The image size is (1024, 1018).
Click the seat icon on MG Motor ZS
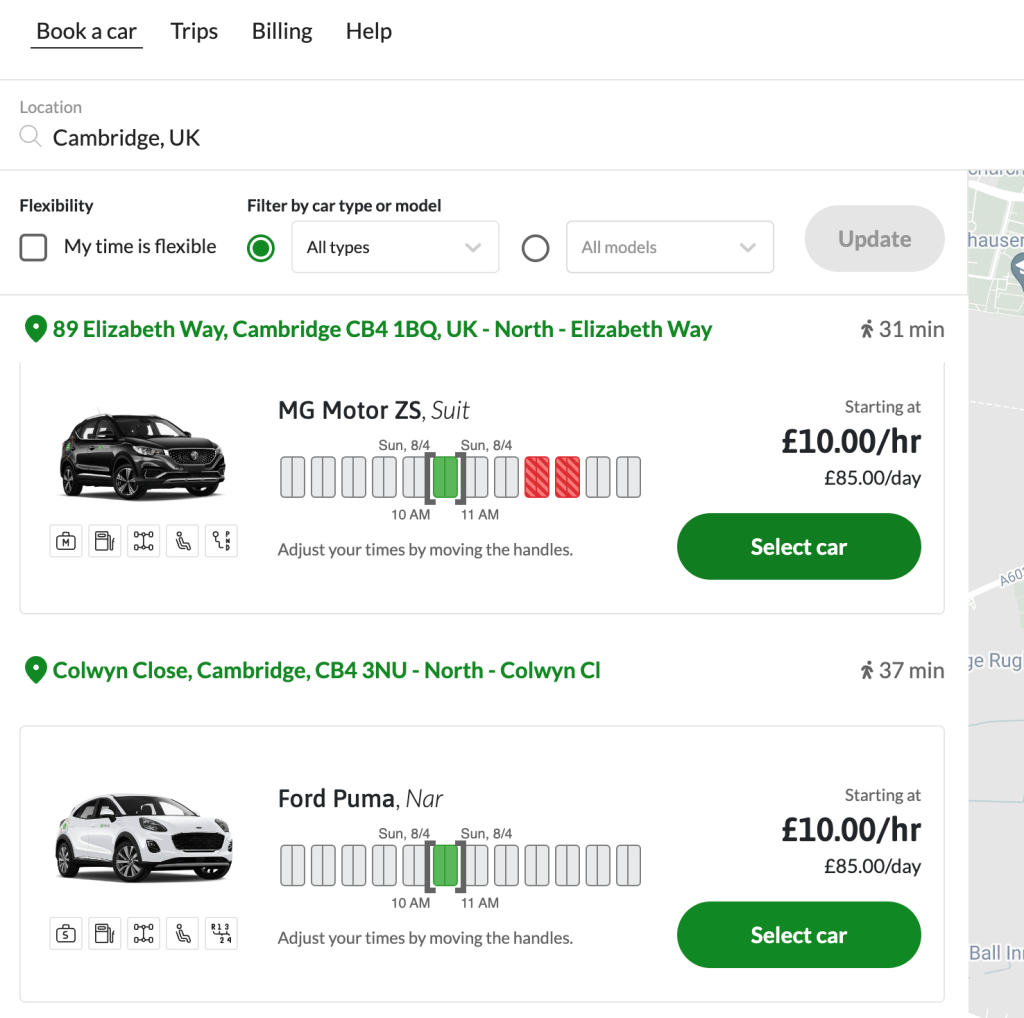(182, 541)
